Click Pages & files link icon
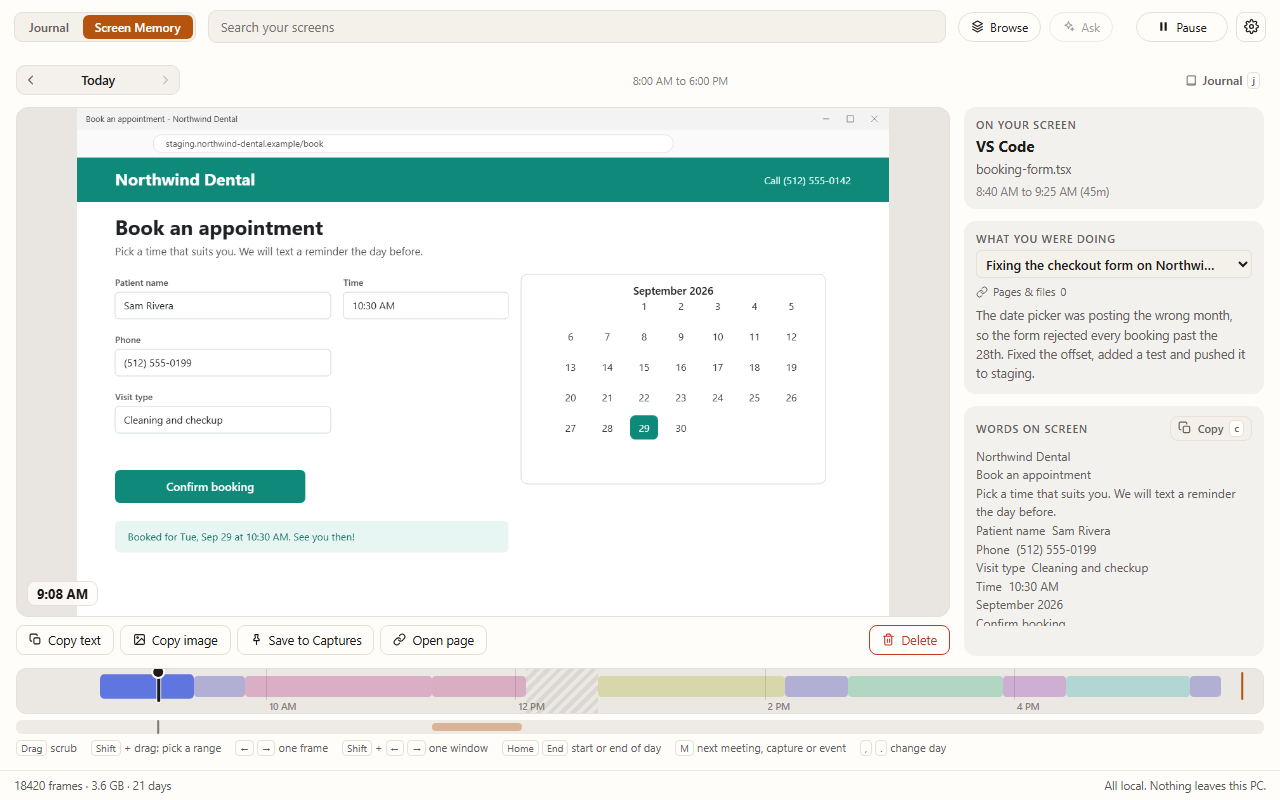Screen dimensions: 1280x800 982,292
